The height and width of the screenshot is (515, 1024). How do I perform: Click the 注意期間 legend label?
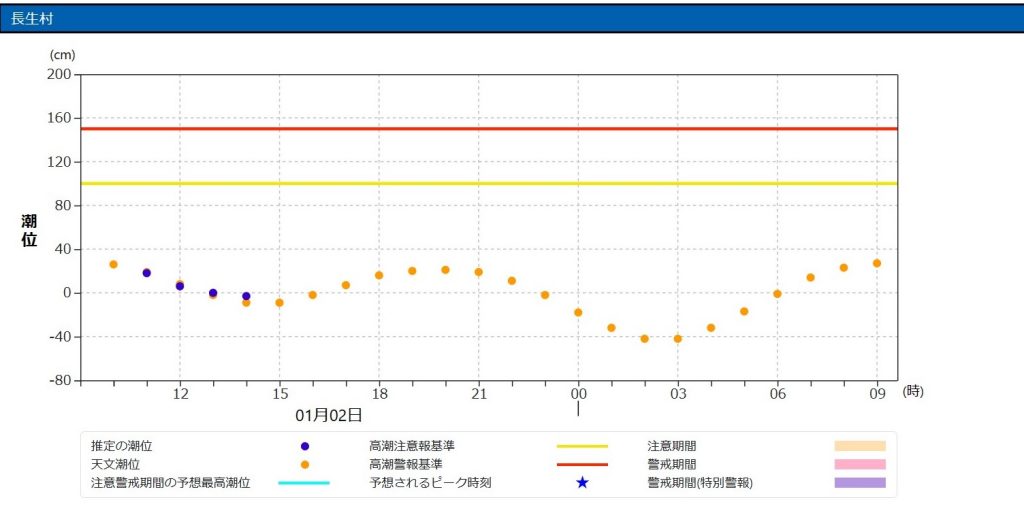pyautogui.click(x=671, y=446)
